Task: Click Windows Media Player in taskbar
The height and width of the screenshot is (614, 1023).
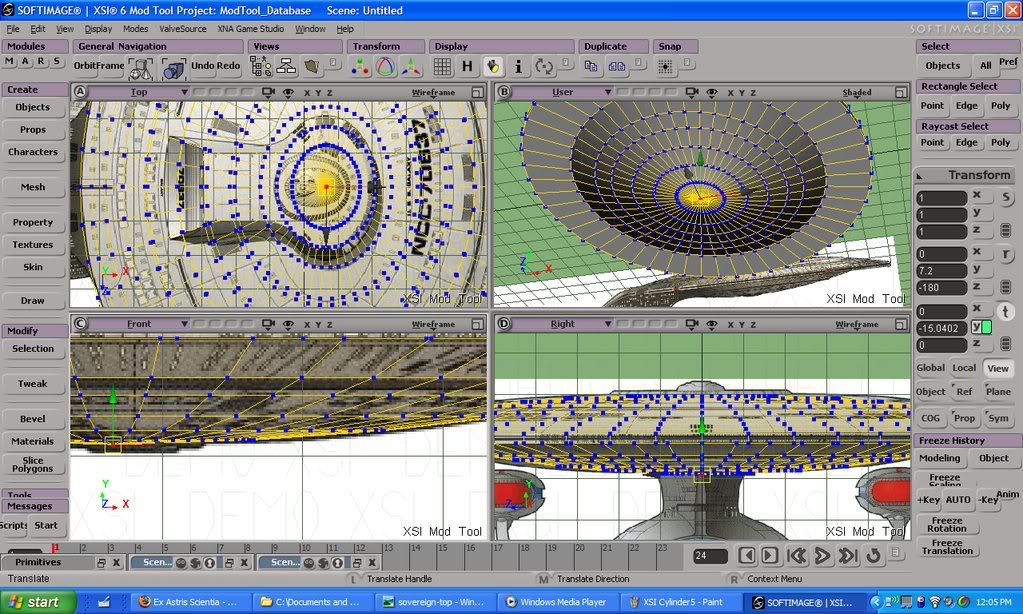Action: 557,602
